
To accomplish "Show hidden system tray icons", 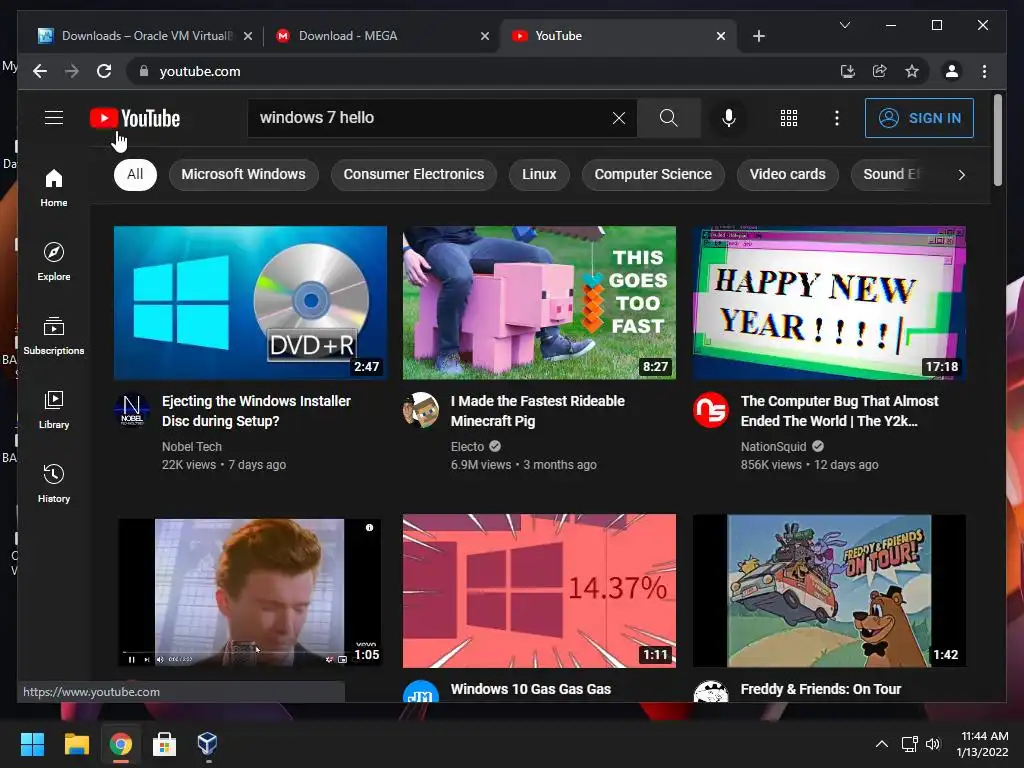I will [x=881, y=744].
